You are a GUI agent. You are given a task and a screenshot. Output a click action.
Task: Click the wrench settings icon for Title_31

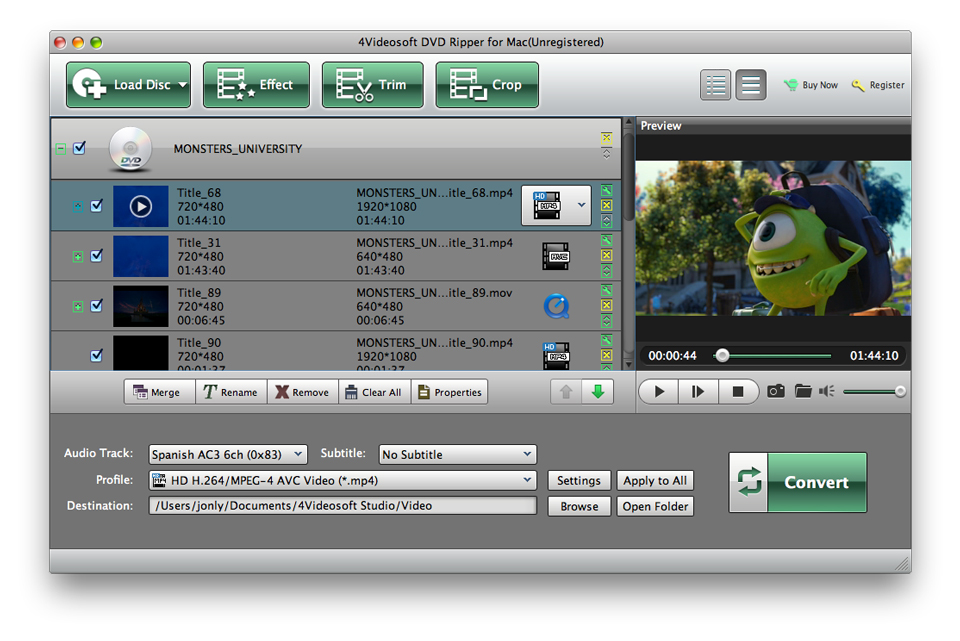[606, 240]
